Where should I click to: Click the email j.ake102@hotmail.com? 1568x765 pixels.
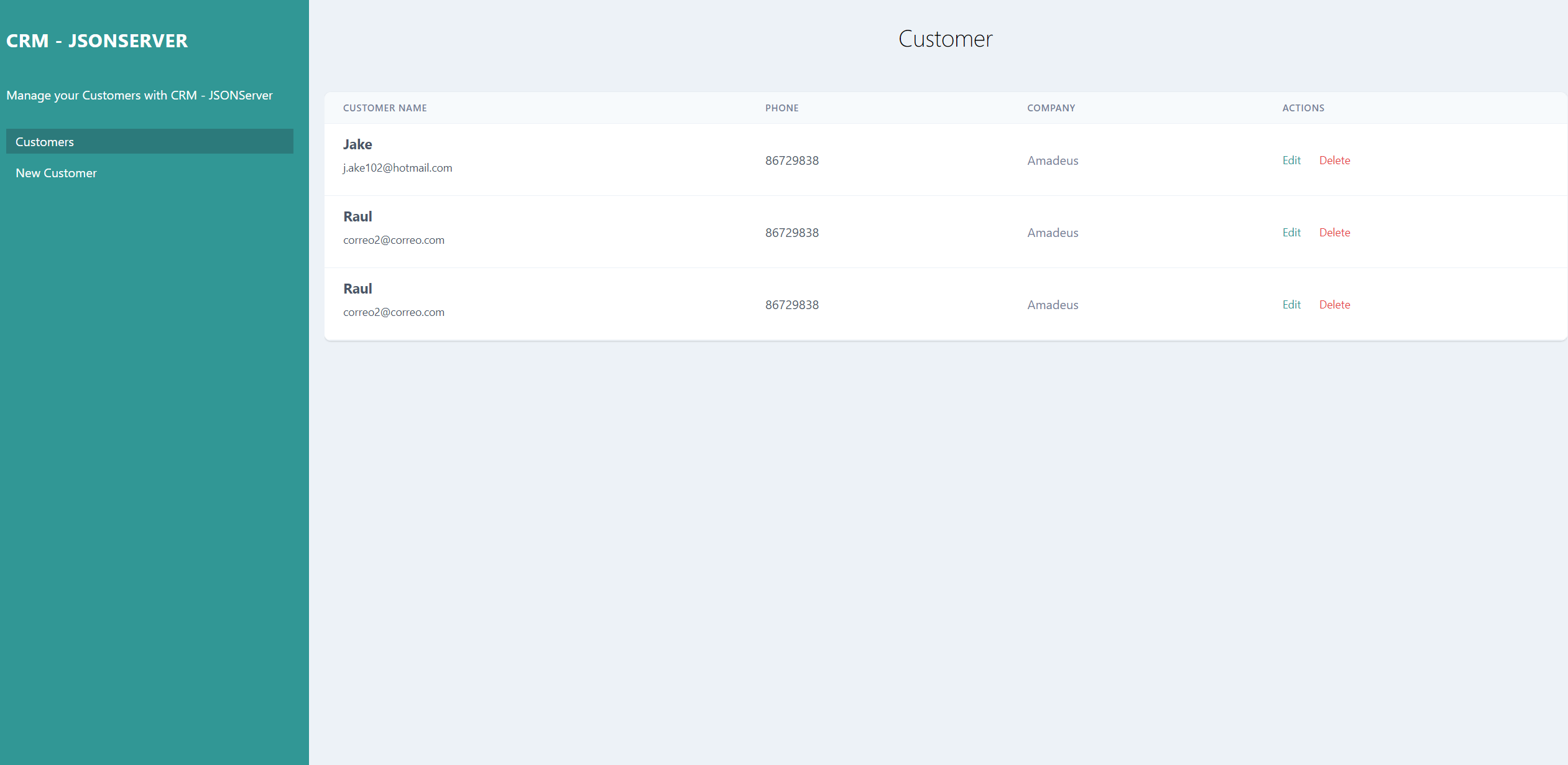[x=397, y=168]
